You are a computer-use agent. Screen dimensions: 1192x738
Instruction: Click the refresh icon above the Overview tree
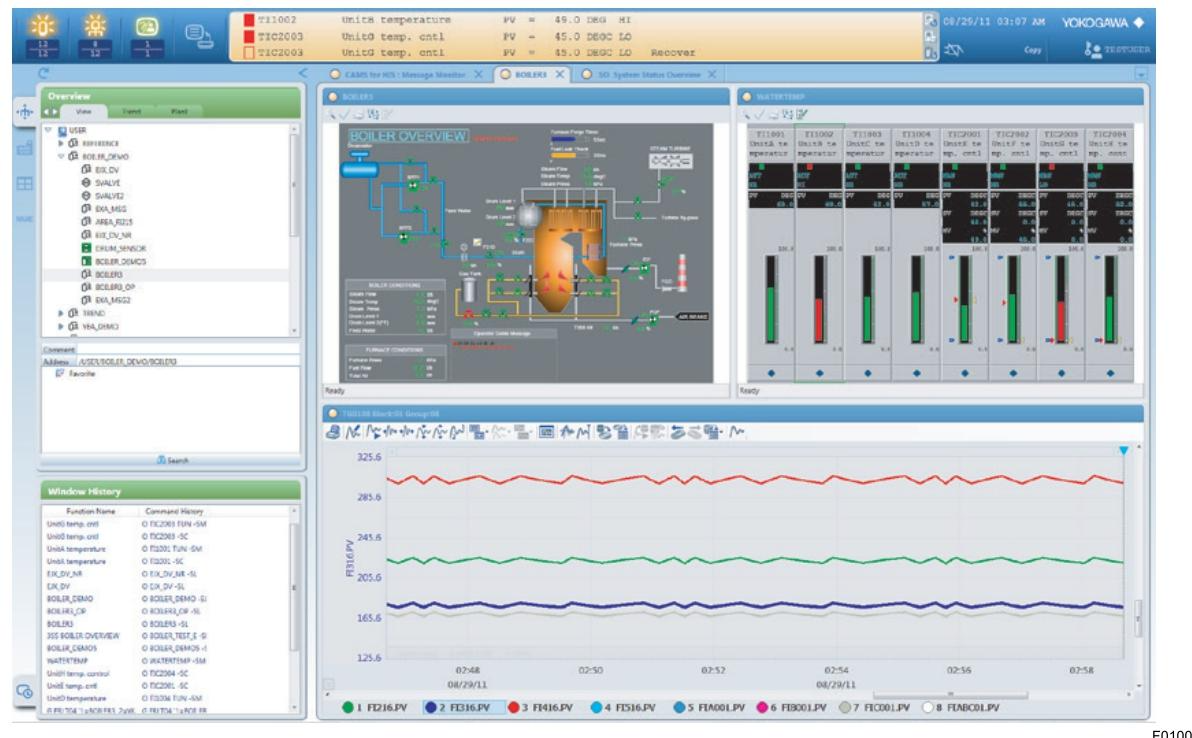coord(44,71)
